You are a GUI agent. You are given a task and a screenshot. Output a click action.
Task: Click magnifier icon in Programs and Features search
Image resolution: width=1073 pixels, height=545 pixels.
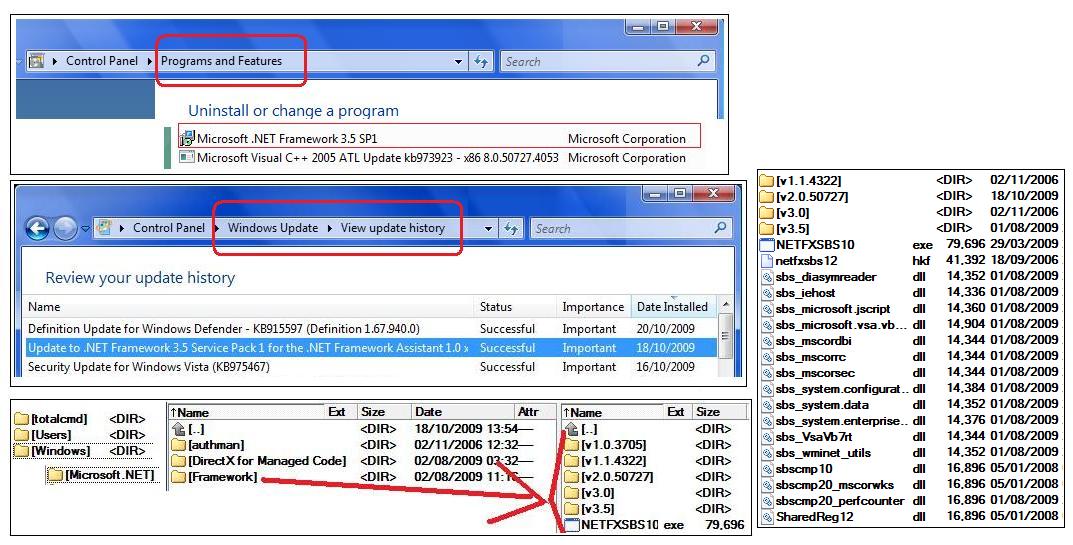[x=703, y=61]
